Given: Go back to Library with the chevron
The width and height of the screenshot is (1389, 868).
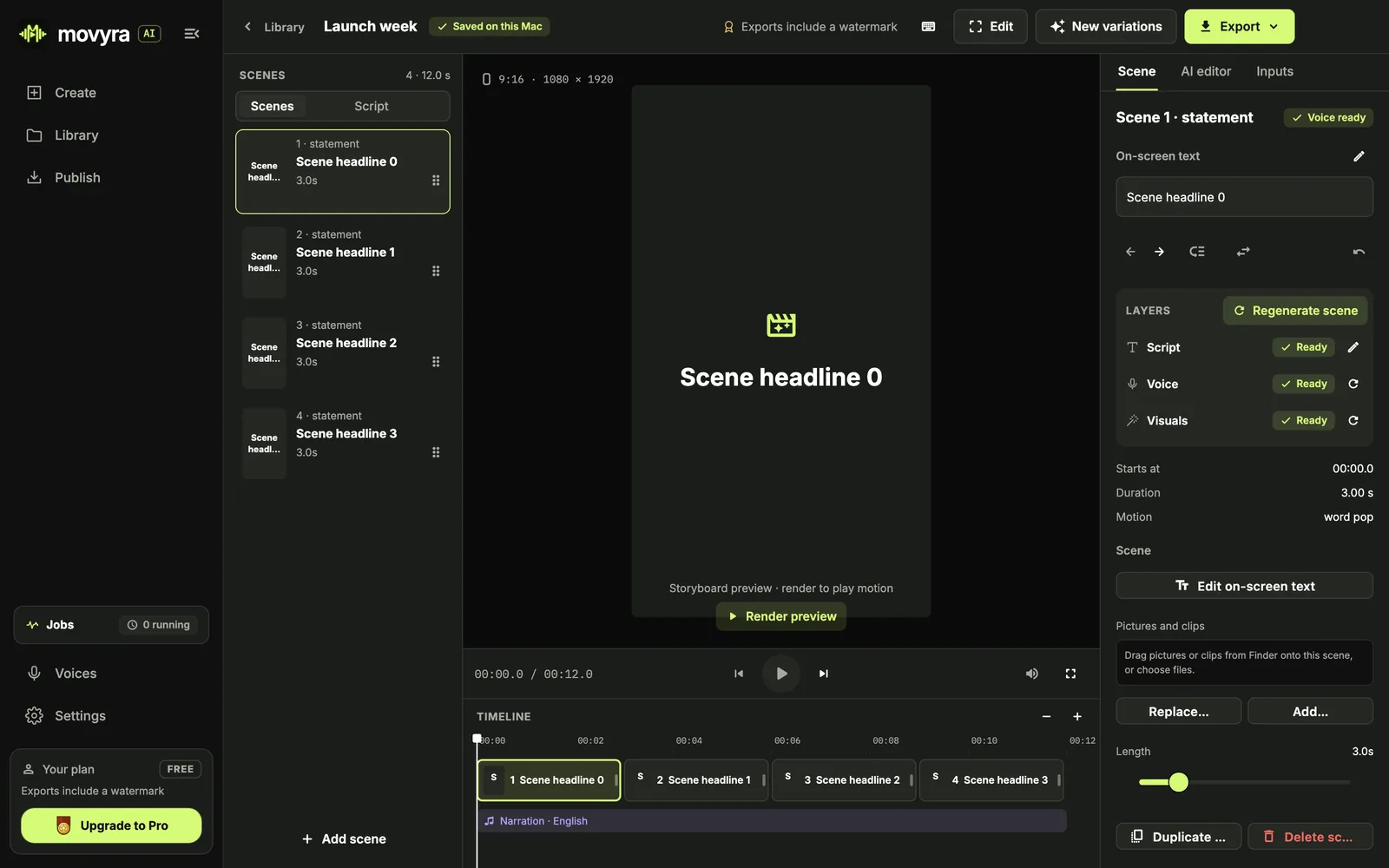Looking at the screenshot, I should click(247, 27).
